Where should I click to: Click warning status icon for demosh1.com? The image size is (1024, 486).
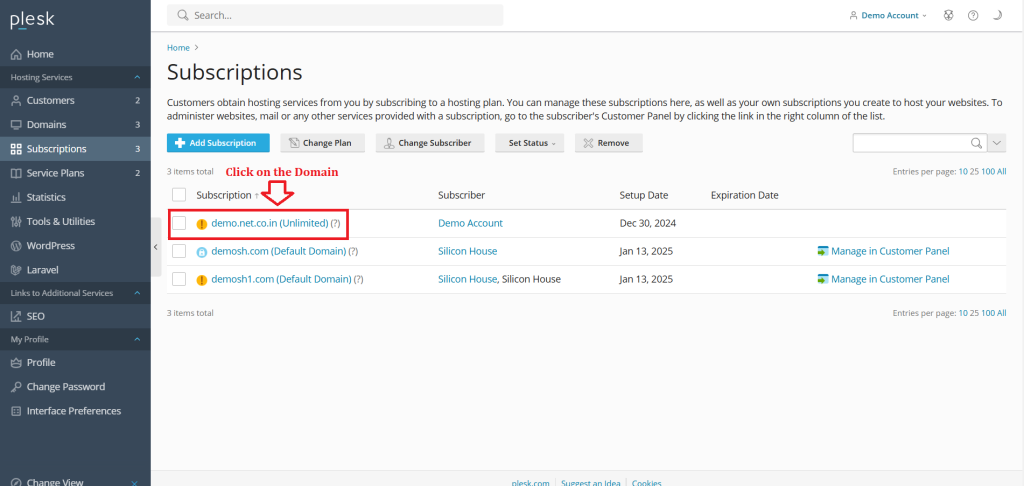(x=202, y=280)
